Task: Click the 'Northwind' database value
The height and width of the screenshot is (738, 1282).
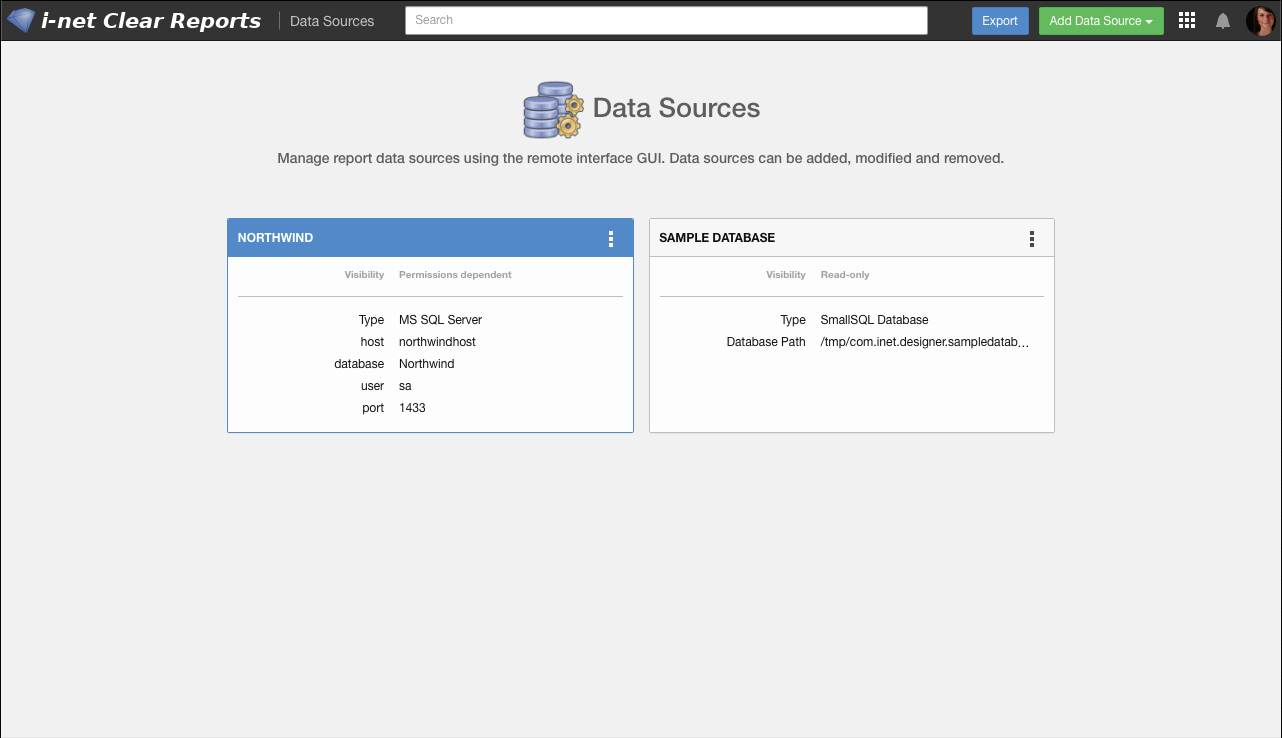Action: [427, 364]
